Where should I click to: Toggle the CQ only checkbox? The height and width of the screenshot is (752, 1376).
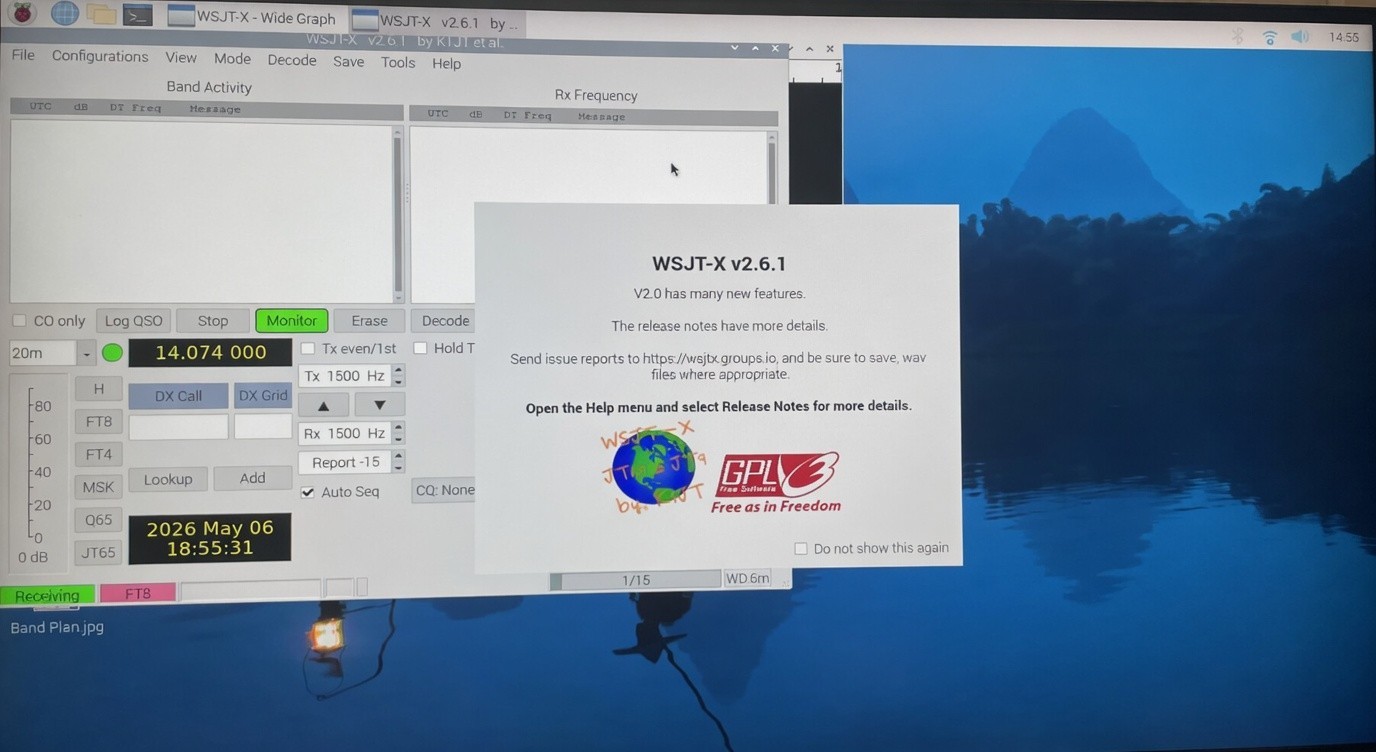coord(19,321)
